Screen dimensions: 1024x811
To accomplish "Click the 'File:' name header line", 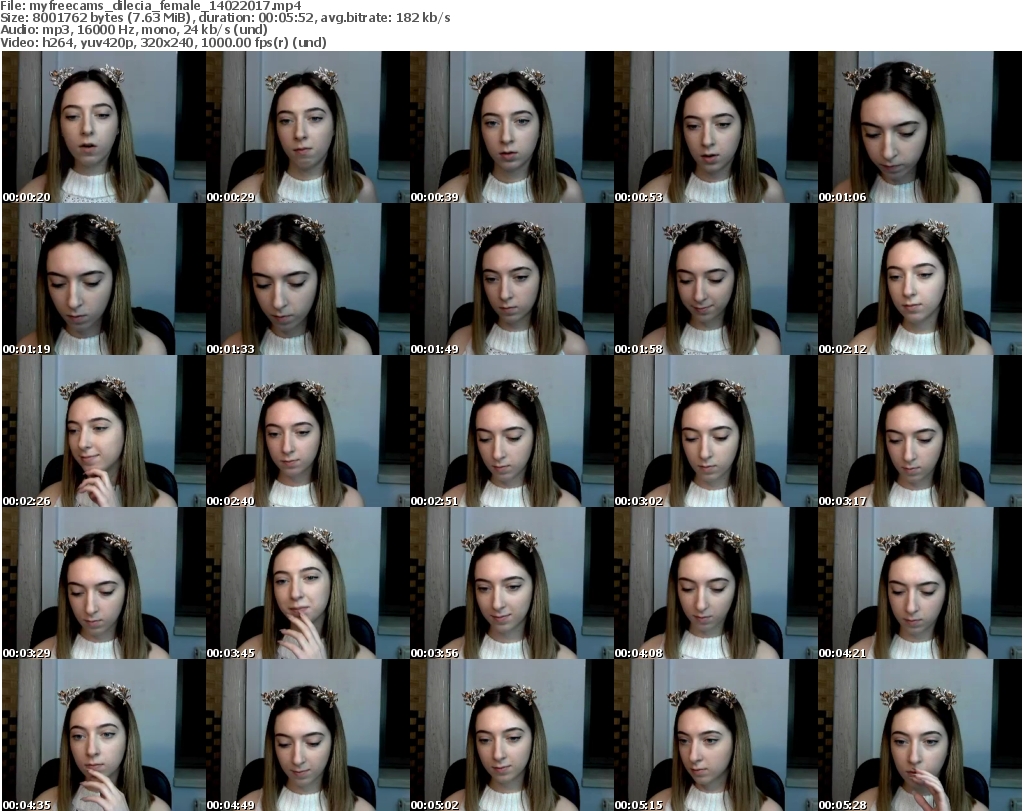I will [x=151, y=6].
